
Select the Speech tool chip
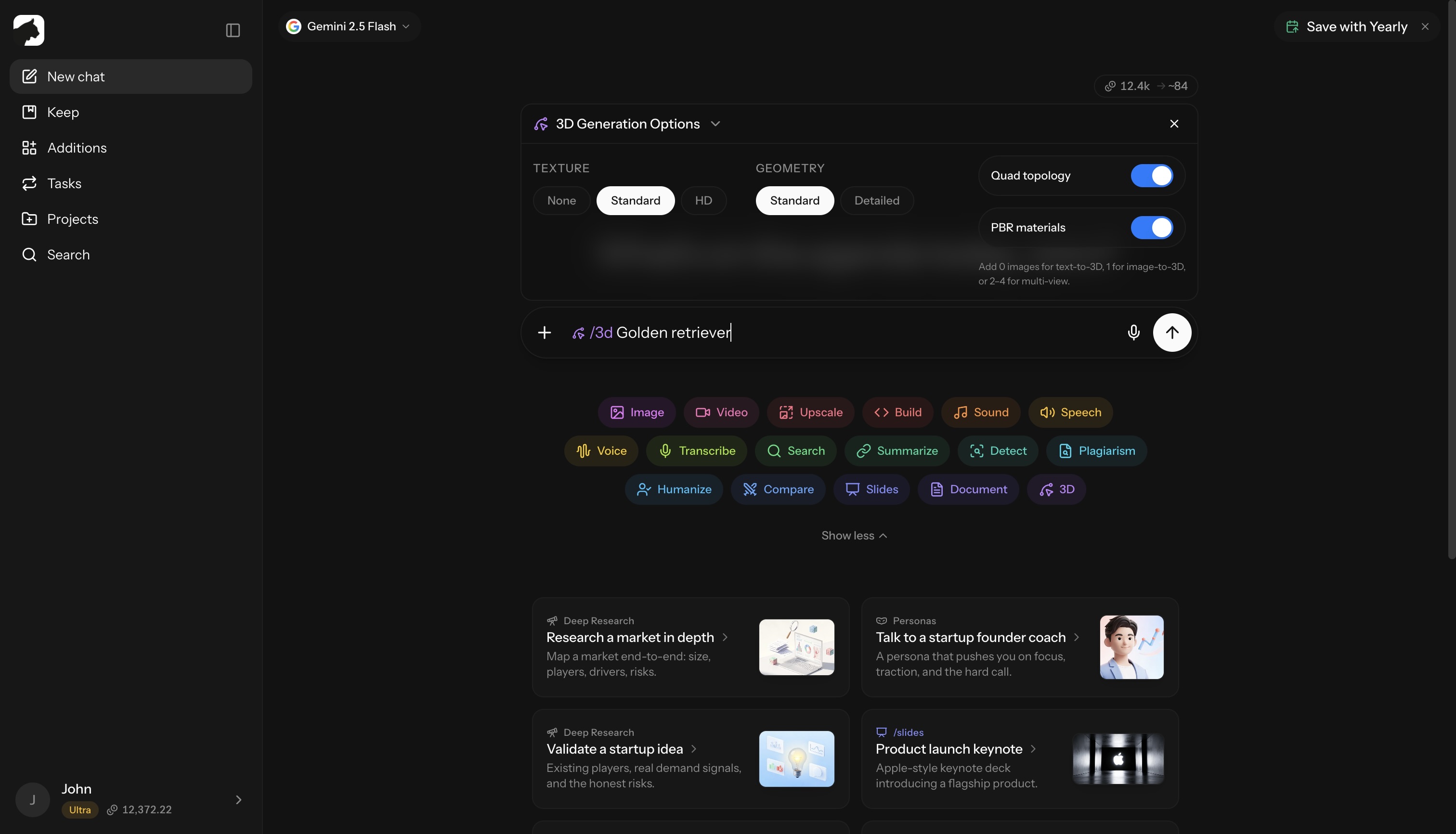[1070, 412]
